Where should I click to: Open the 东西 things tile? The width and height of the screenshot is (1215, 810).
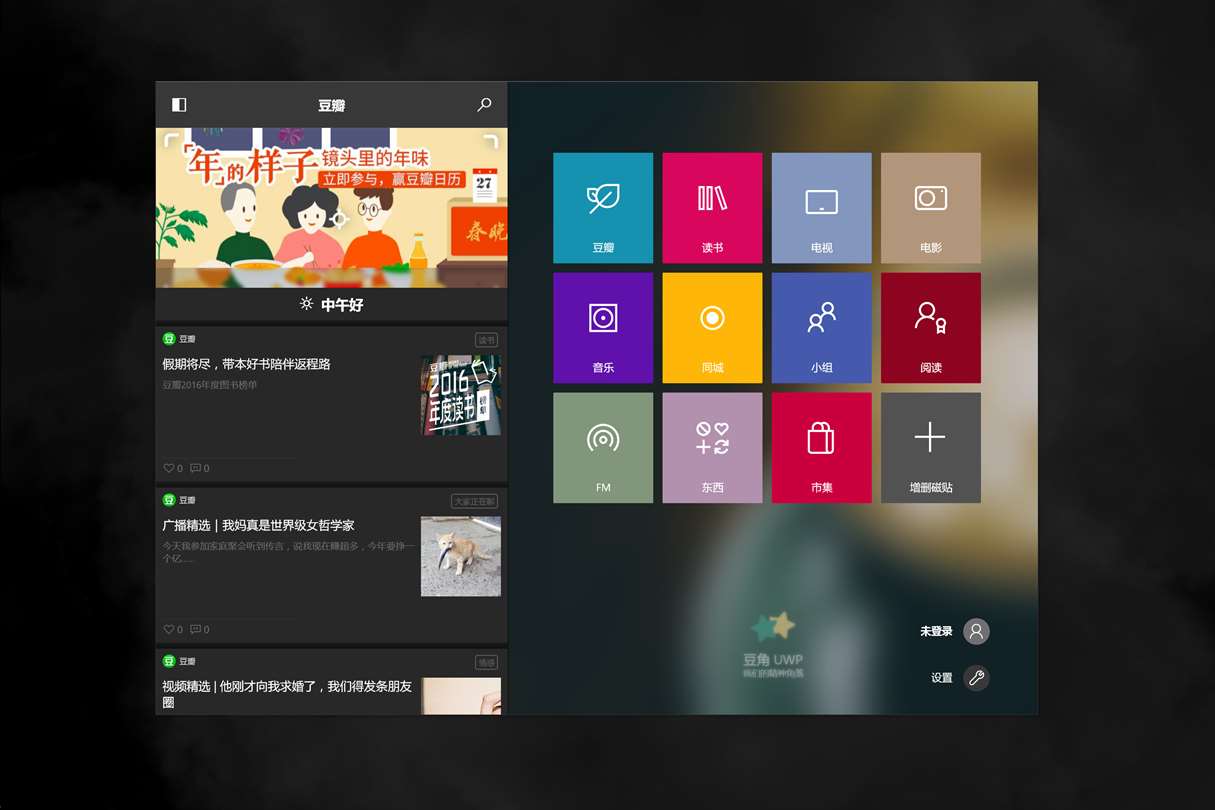coord(712,448)
